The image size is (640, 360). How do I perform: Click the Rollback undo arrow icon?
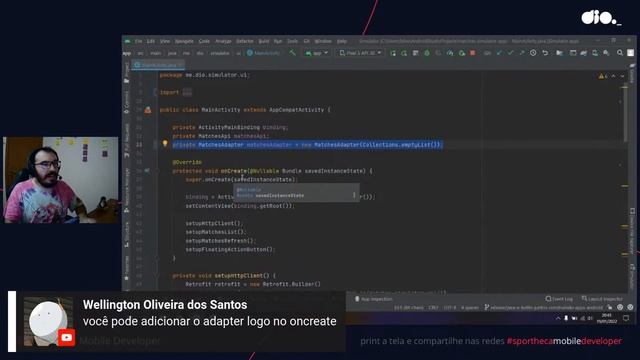click(545, 53)
